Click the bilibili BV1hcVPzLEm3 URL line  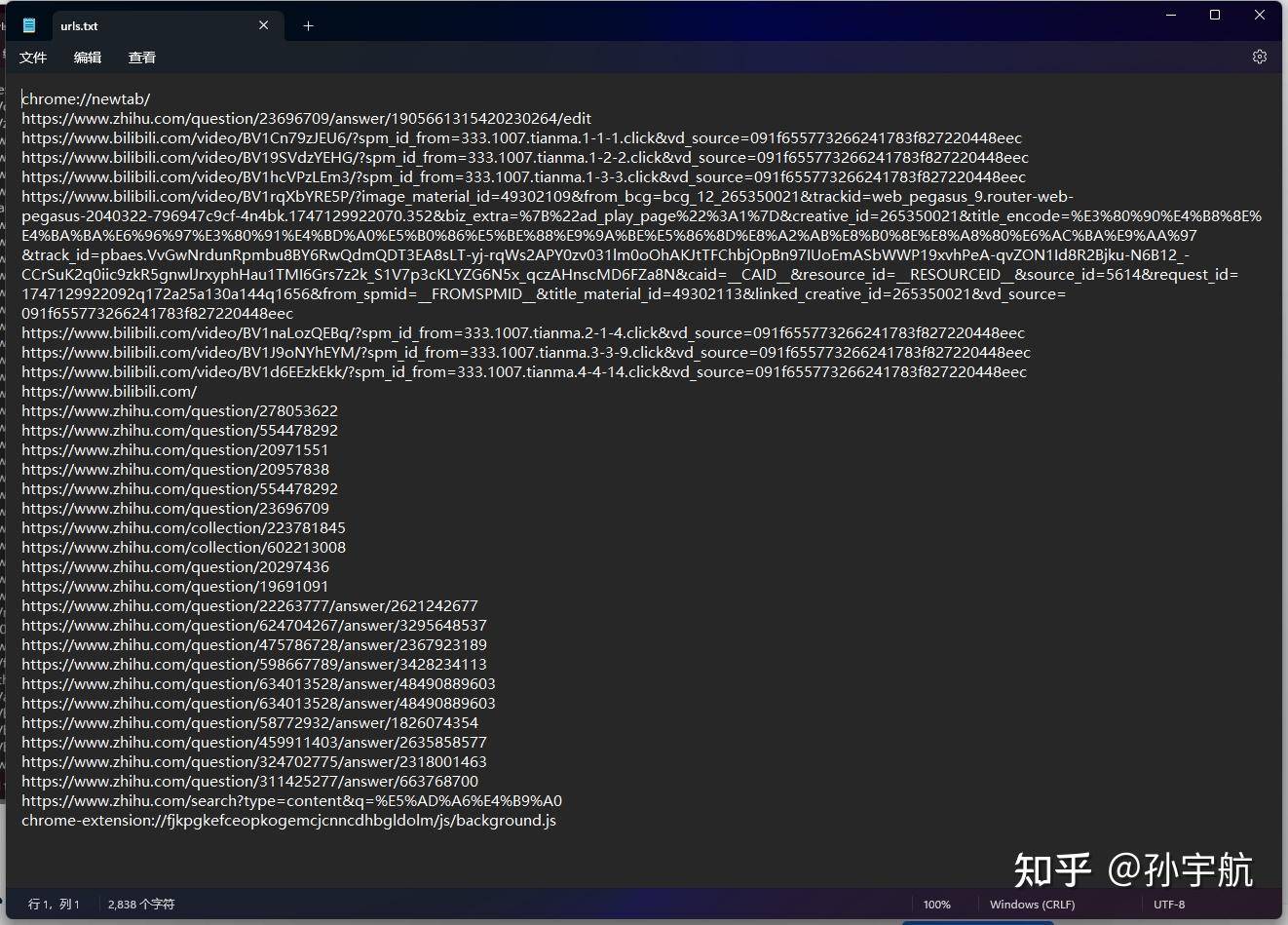523,176
